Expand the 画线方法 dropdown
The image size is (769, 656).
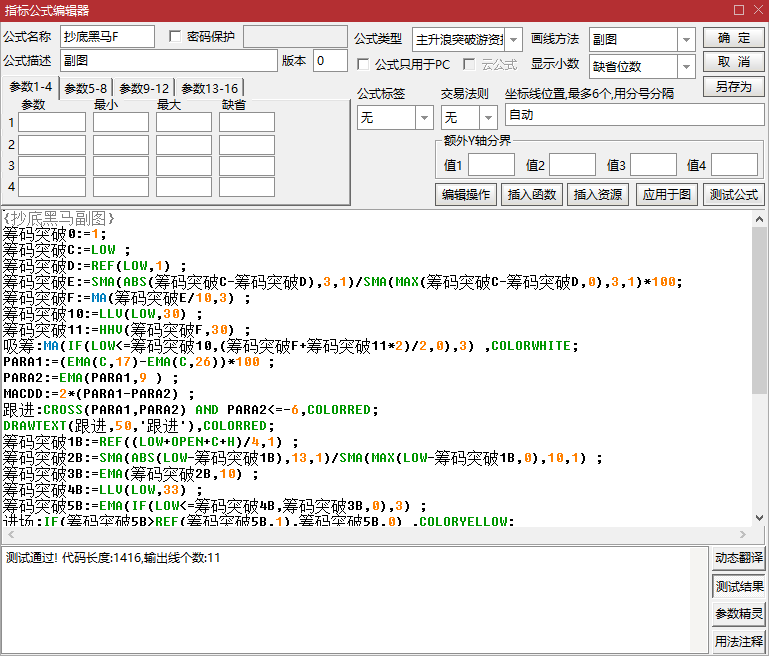coord(686,39)
